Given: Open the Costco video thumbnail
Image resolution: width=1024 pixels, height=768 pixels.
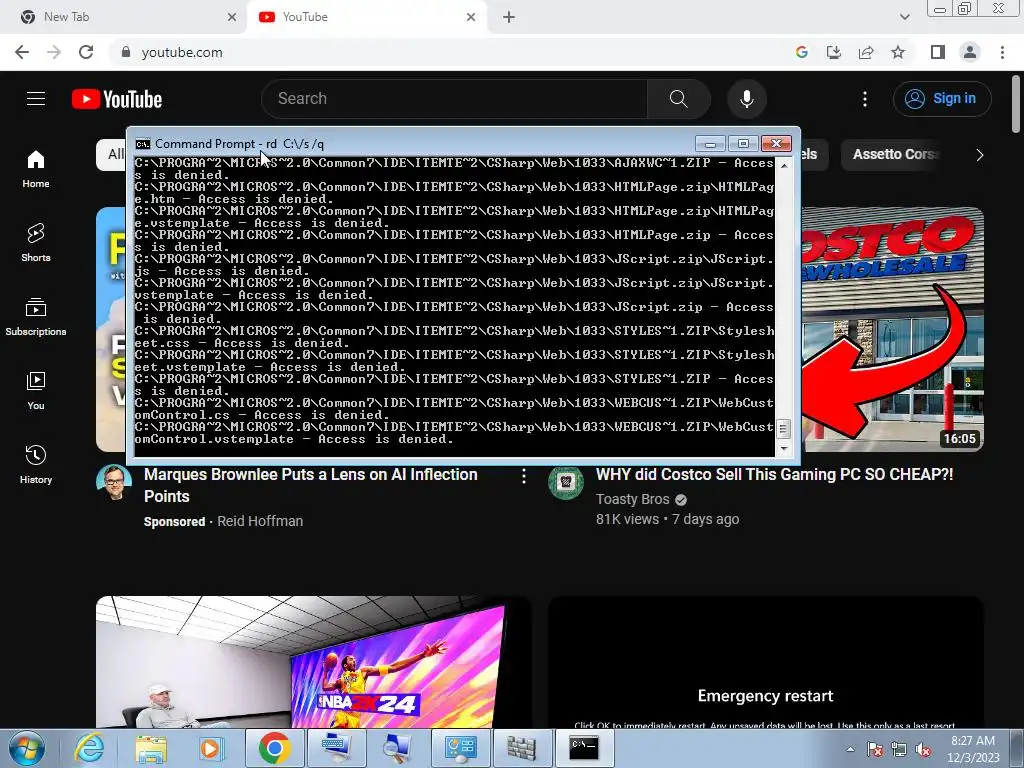Looking at the screenshot, I should (892, 329).
